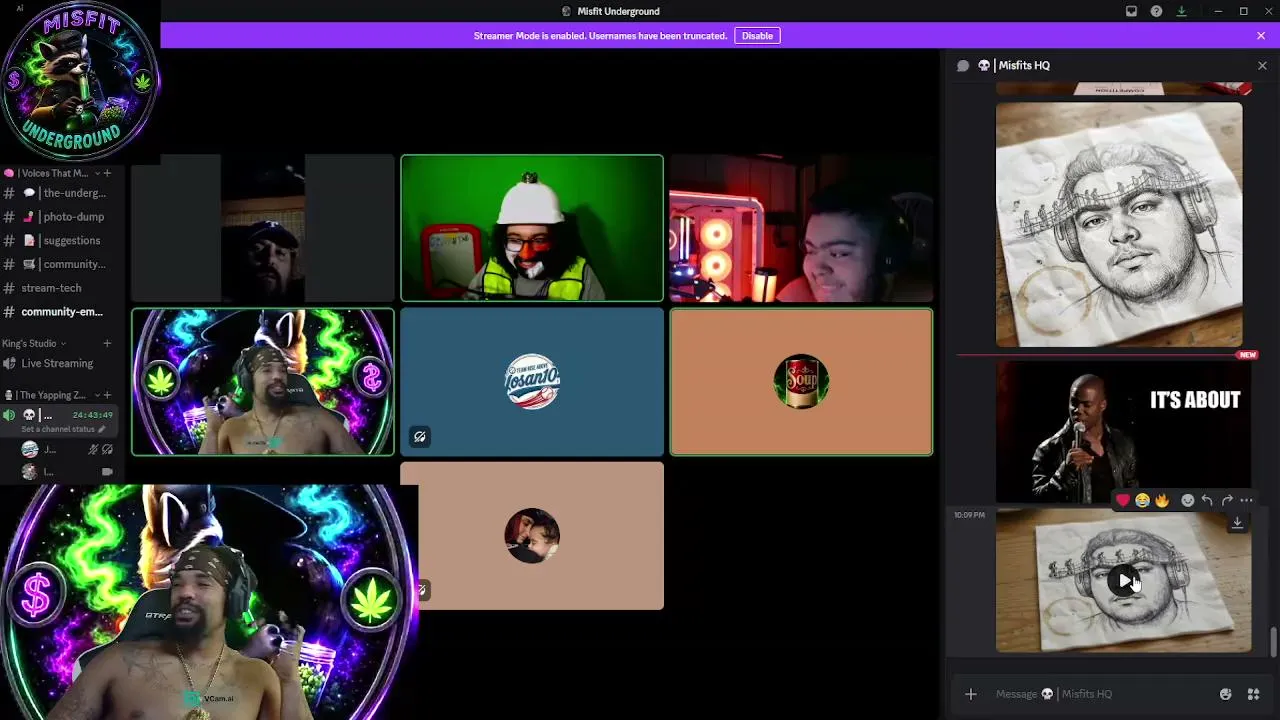Open the Misfits HQ chat title
The width and height of the screenshot is (1280, 720).
point(1014,65)
